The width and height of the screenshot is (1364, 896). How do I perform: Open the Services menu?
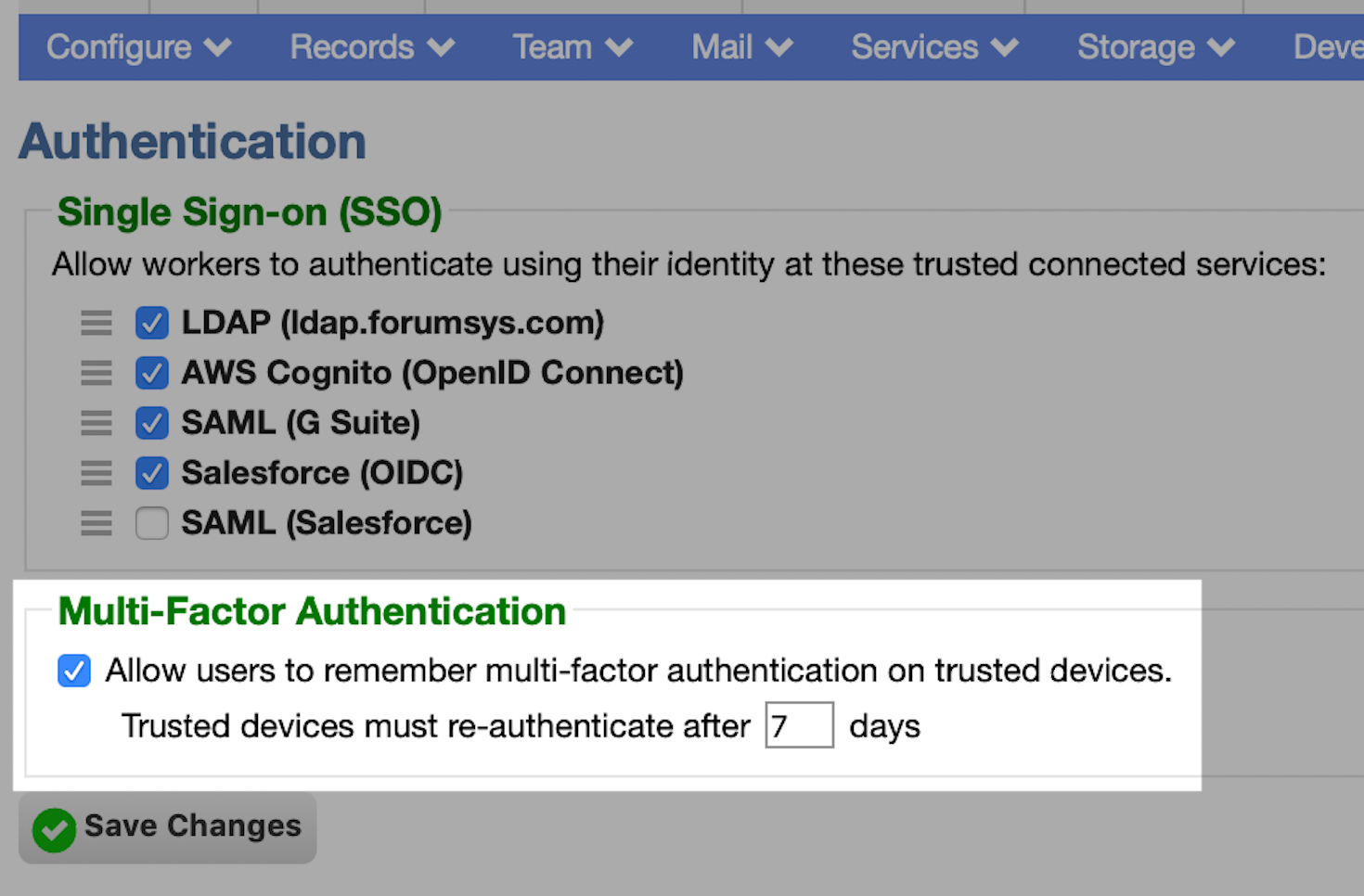(x=935, y=47)
